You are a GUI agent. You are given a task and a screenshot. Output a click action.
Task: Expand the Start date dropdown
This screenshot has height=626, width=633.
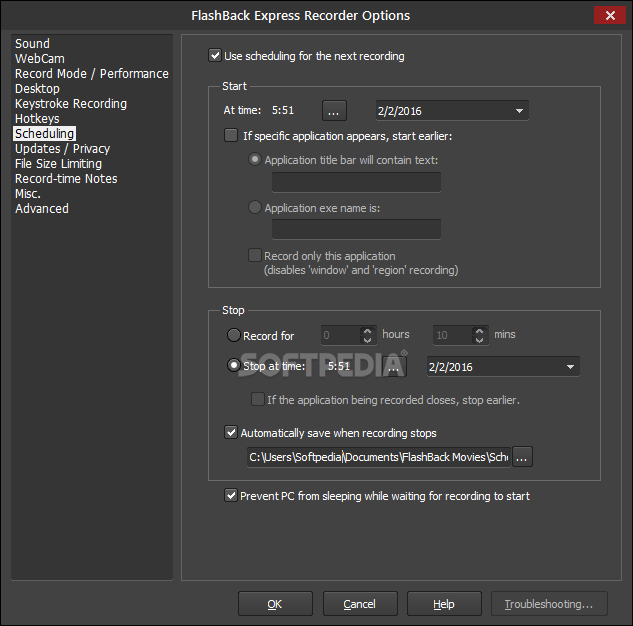[x=519, y=111]
